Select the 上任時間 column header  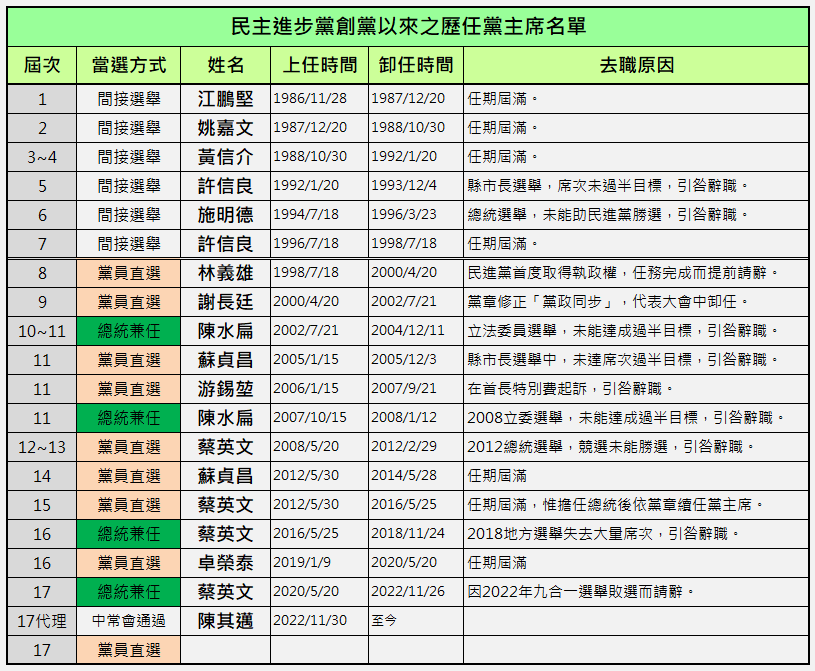click(x=320, y=65)
